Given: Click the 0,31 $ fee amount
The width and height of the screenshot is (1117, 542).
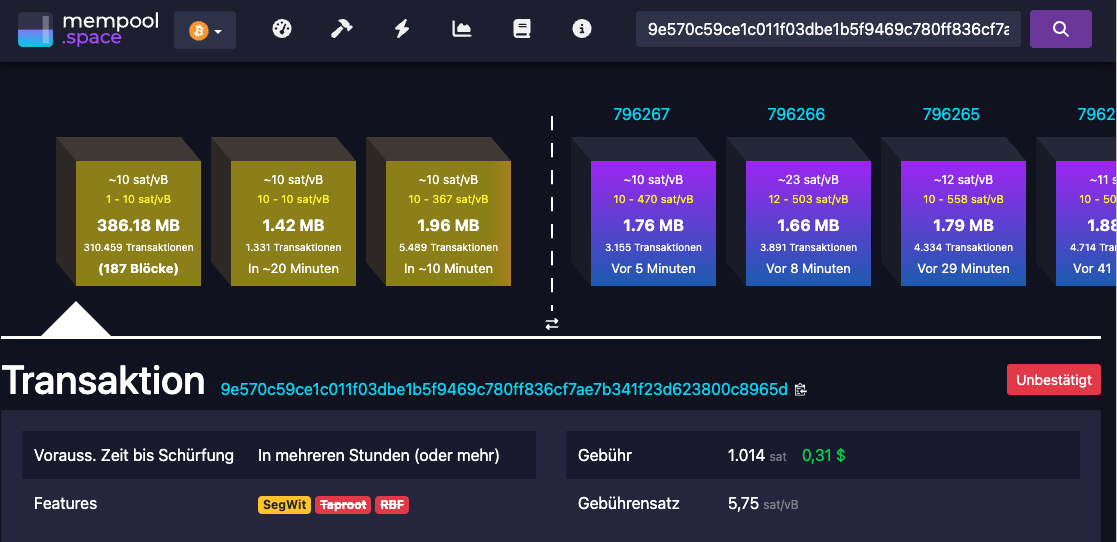Looking at the screenshot, I should pos(824,456).
